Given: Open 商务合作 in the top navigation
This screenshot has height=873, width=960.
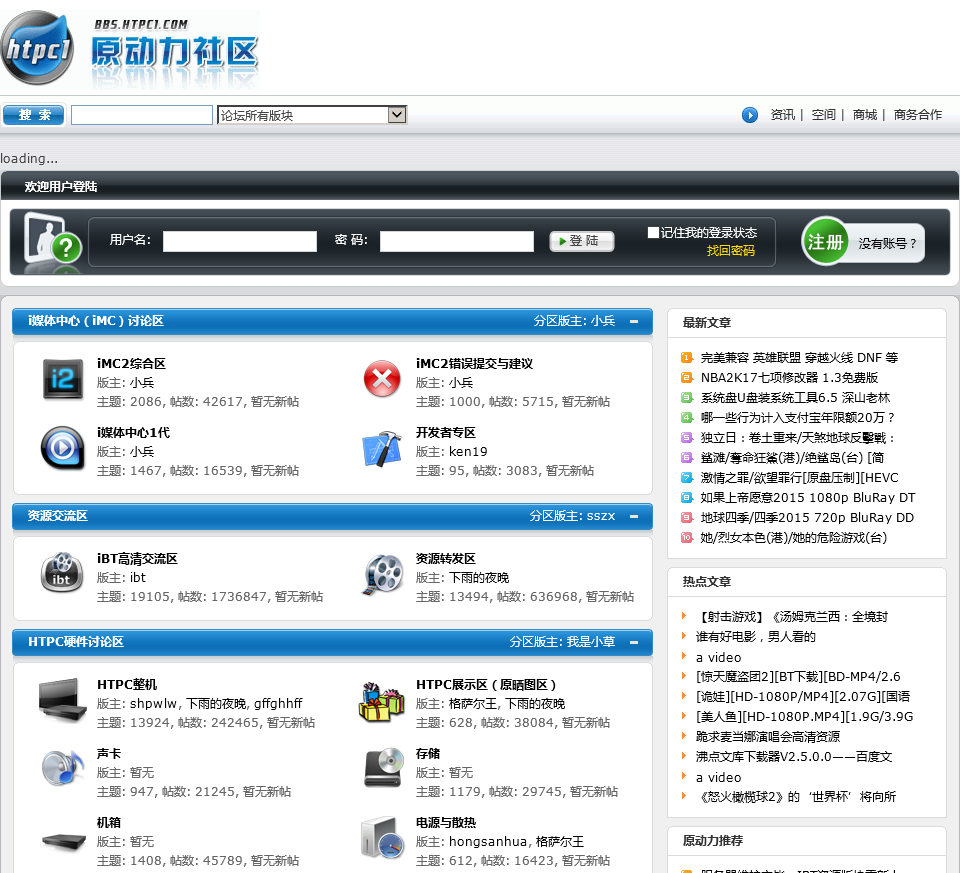Looking at the screenshot, I should pyautogui.click(x=917, y=114).
